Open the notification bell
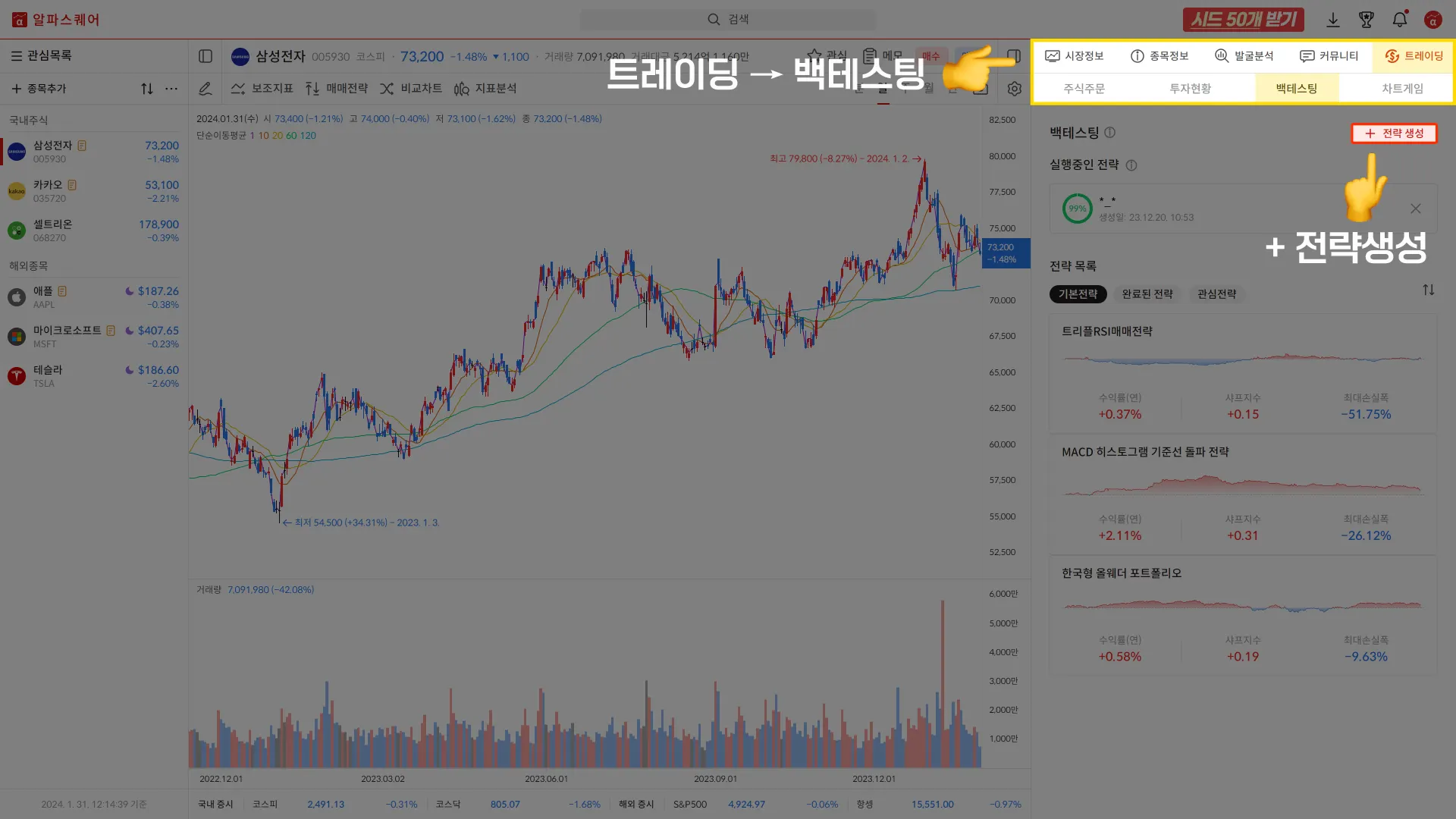This screenshot has width=1456, height=819. coord(1399,20)
